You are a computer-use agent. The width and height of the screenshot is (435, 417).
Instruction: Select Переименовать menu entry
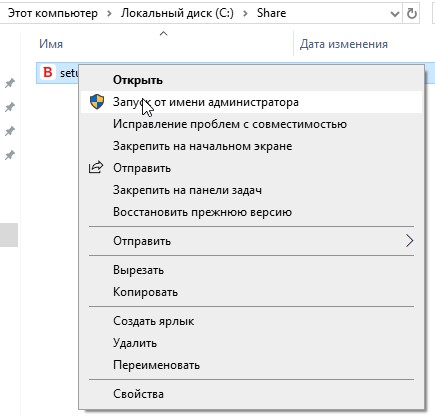(x=251, y=365)
